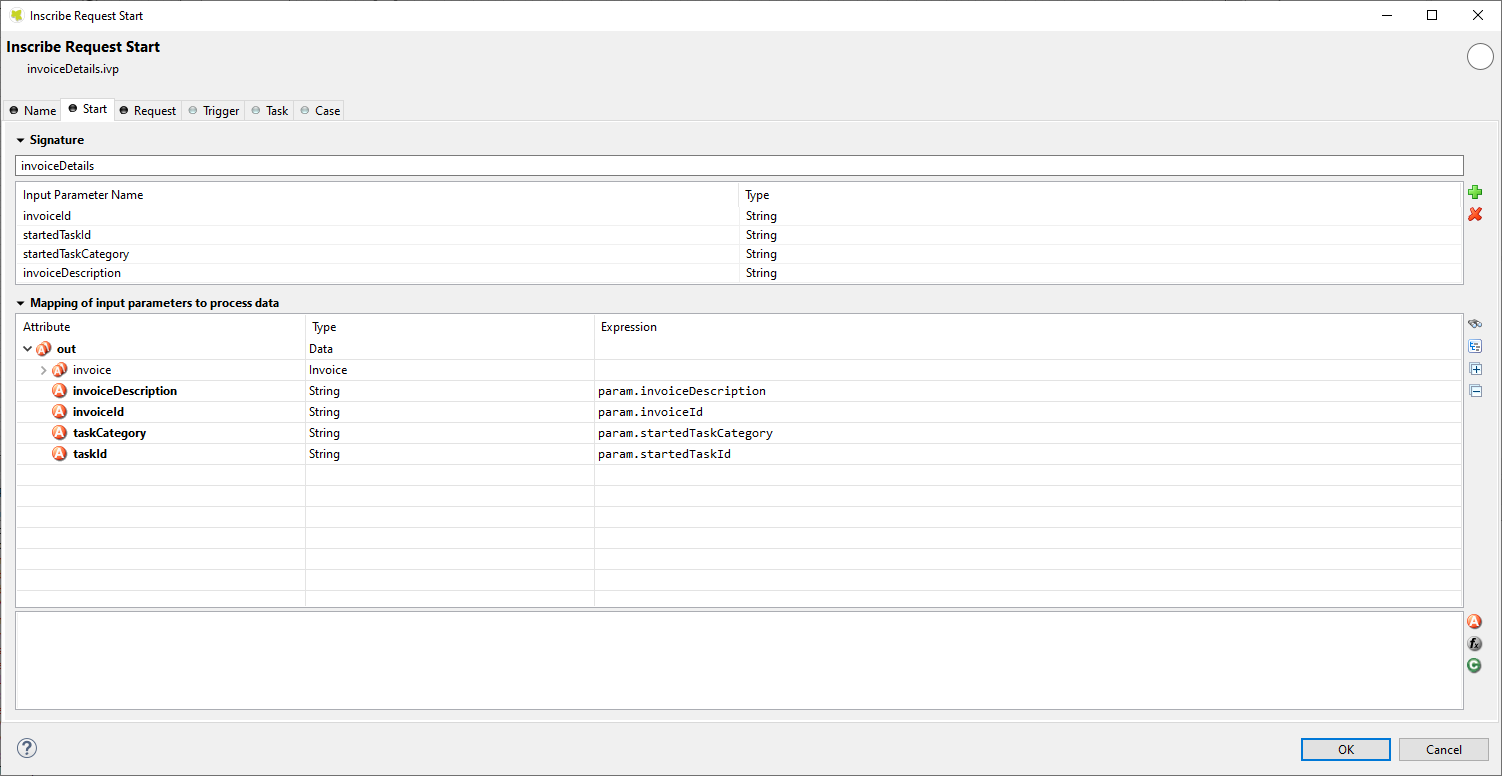This screenshot has width=1502, height=776.
Task: Open the attribute browser via the A icon
Action: (1474, 621)
